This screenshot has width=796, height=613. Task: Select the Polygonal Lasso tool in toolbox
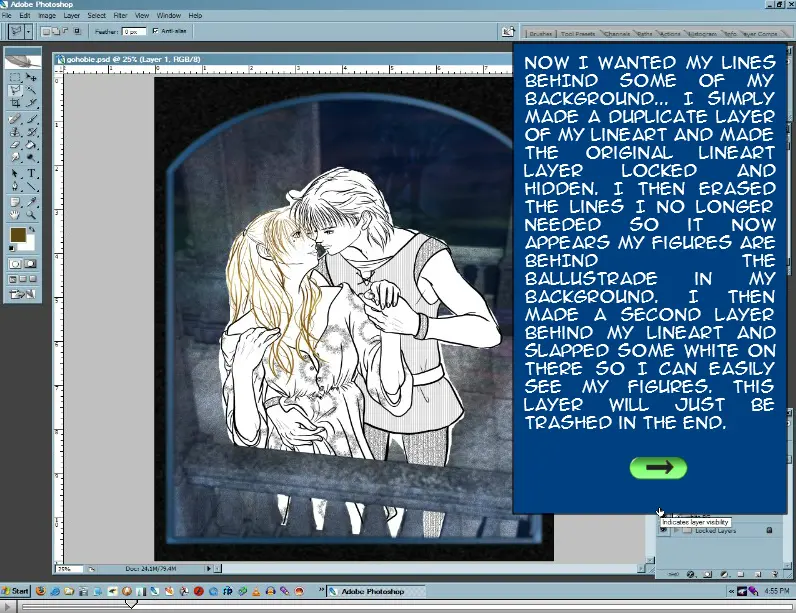point(15,90)
